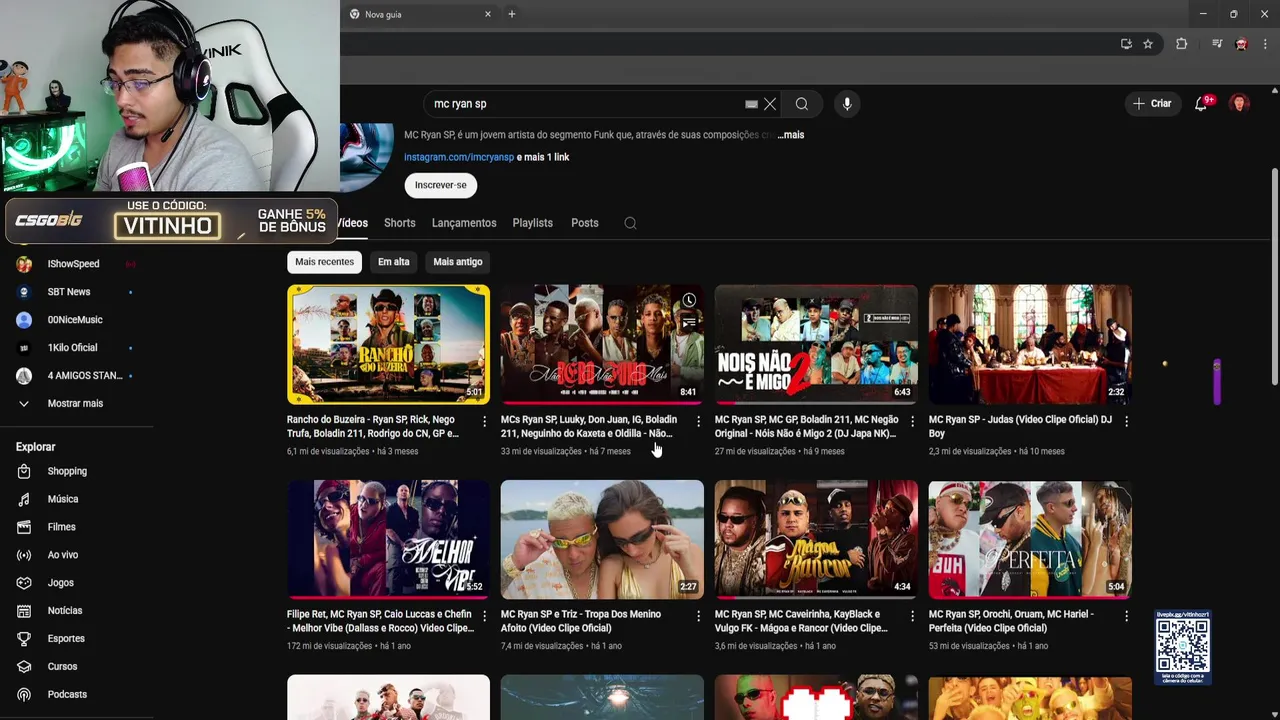Start voice search with the microphone

[847, 104]
